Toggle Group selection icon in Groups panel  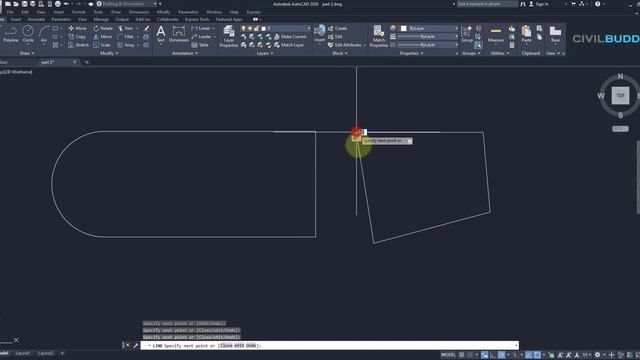point(478,45)
